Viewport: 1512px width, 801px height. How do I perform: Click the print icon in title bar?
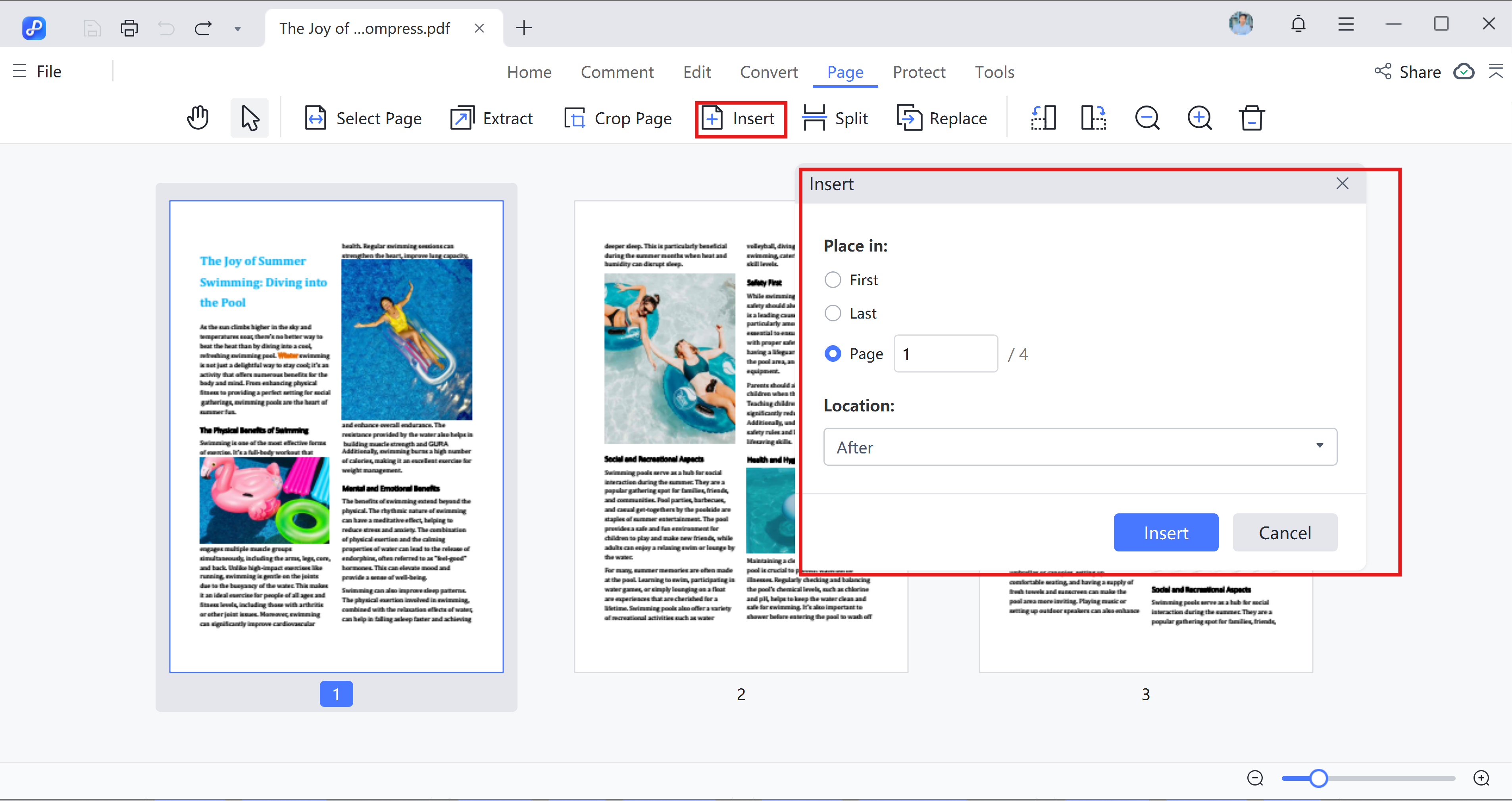(x=129, y=28)
